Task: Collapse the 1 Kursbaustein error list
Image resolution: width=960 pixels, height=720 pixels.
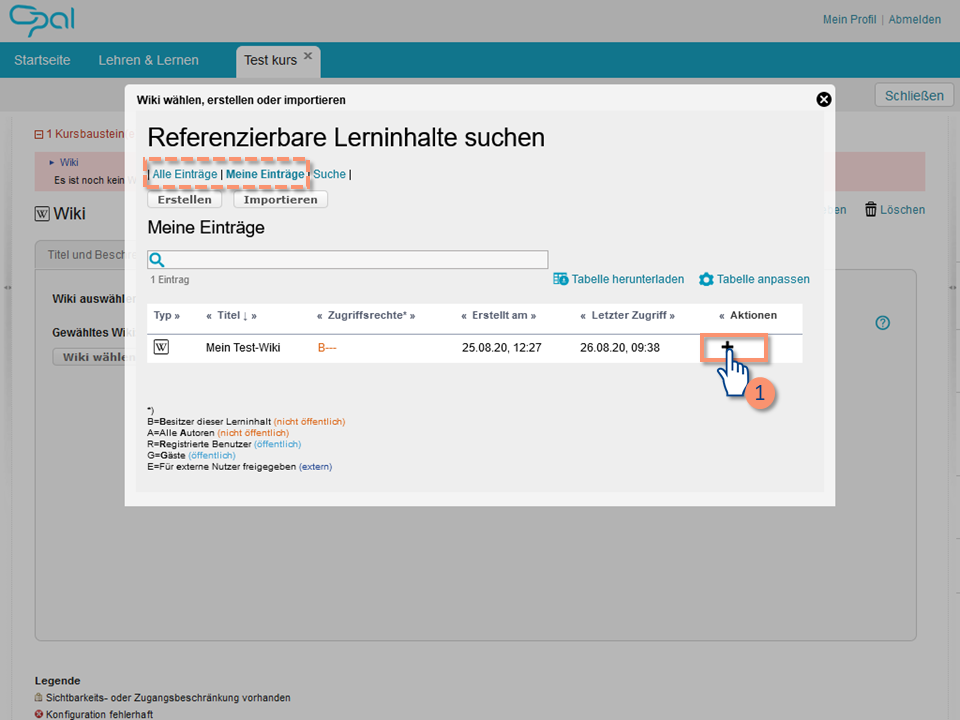Action: (39, 134)
